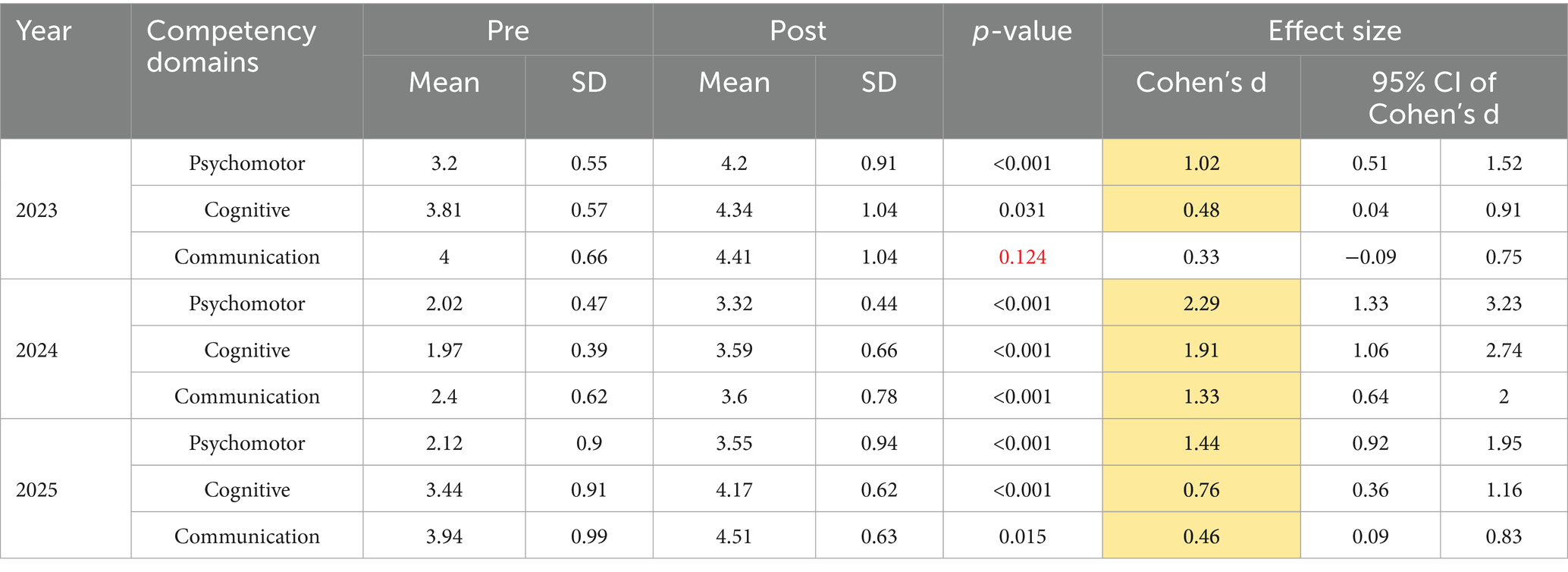Select the Competency domains header cell
Image resolution: width=1568 pixels, height=572 pixels.
coord(231,46)
